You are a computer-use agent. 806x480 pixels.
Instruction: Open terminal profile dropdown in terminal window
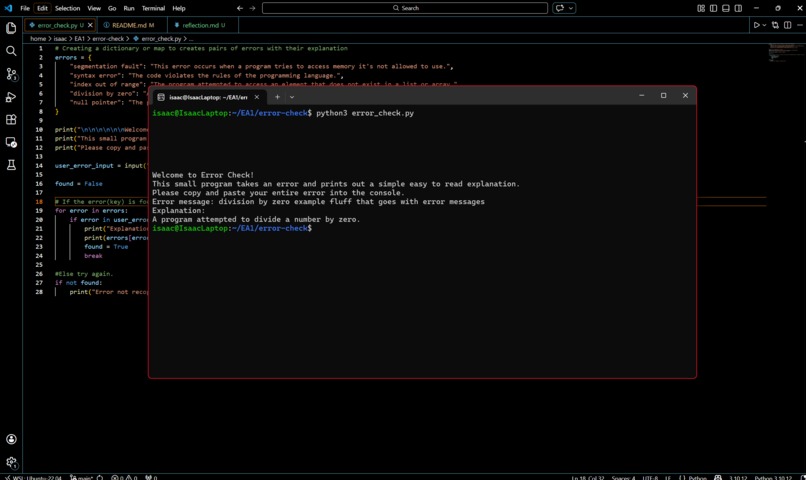coord(292,97)
